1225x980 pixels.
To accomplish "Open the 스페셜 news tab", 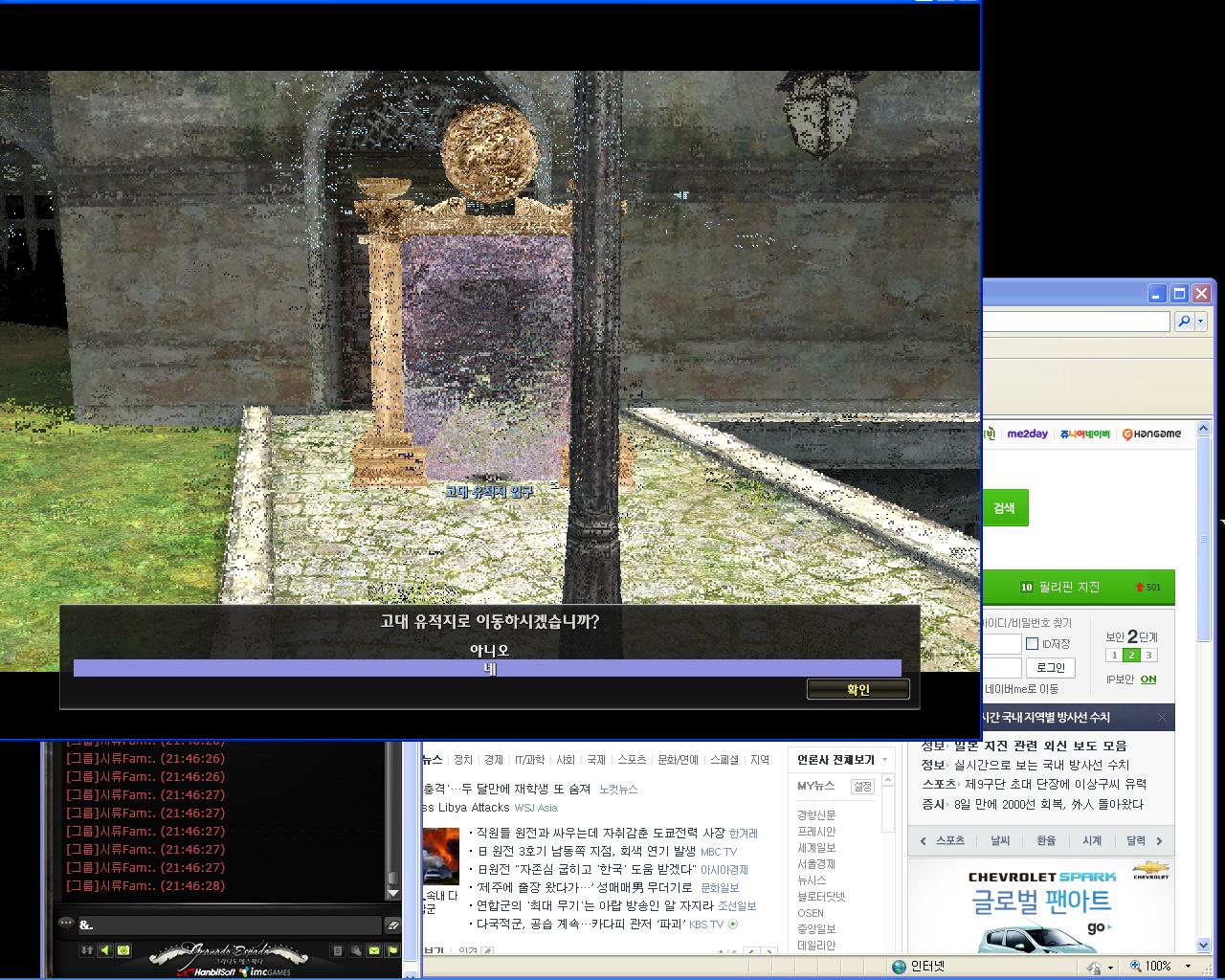I will coord(724,760).
